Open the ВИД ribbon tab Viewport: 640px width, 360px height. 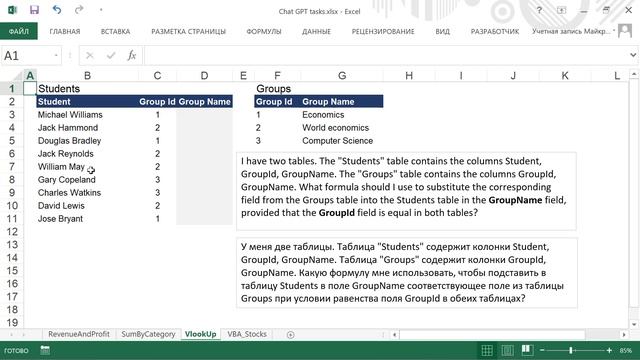pos(442,31)
